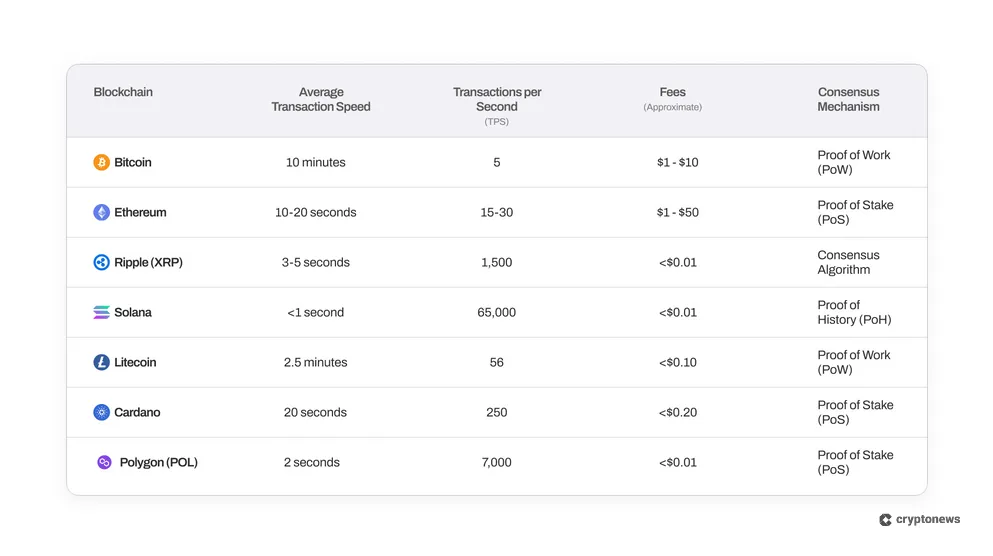Click Bitcoin's Proof of Work (PoW) cell
This screenshot has height=556, width=993.
click(854, 162)
